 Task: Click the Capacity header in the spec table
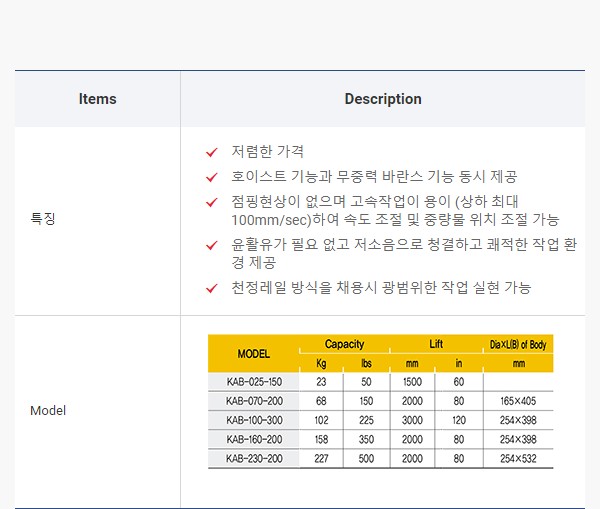click(344, 344)
